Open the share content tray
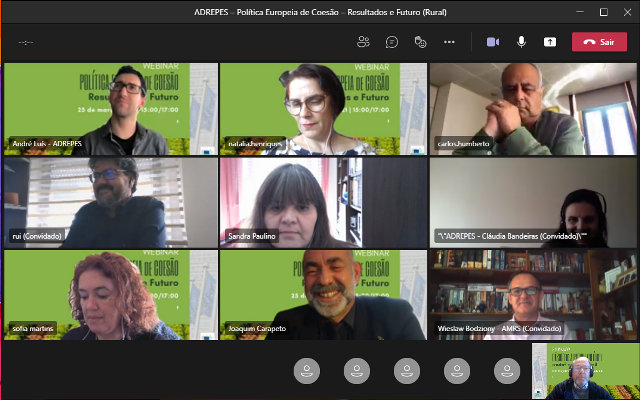Viewport: 640px width, 400px height. [550, 42]
